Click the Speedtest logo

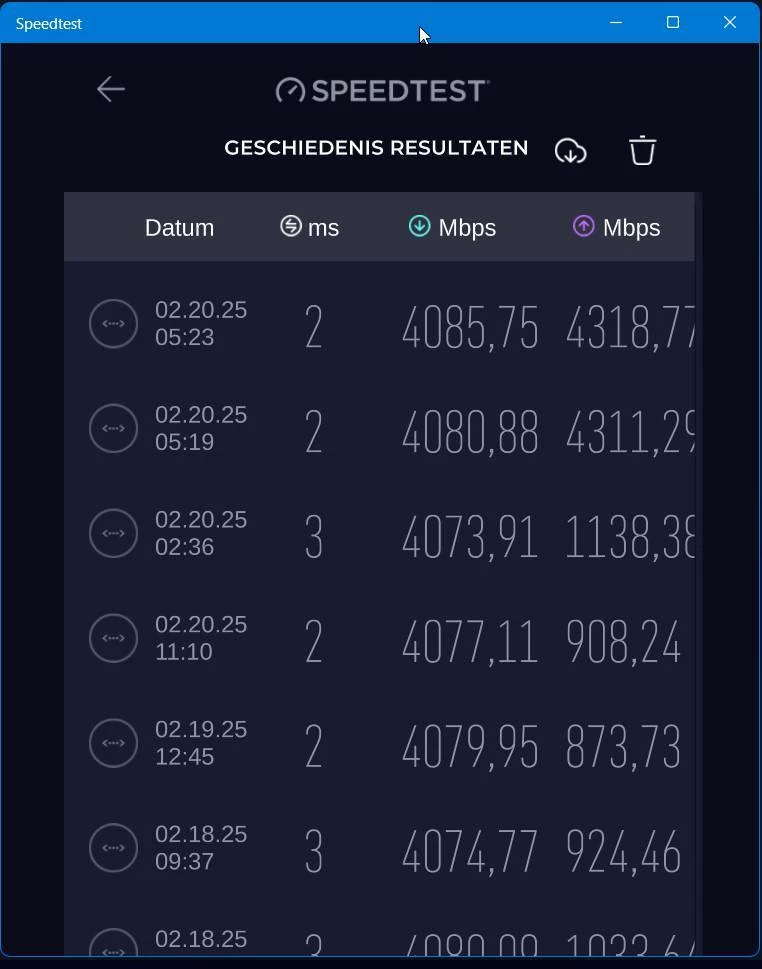pyautogui.click(x=382, y=90)
